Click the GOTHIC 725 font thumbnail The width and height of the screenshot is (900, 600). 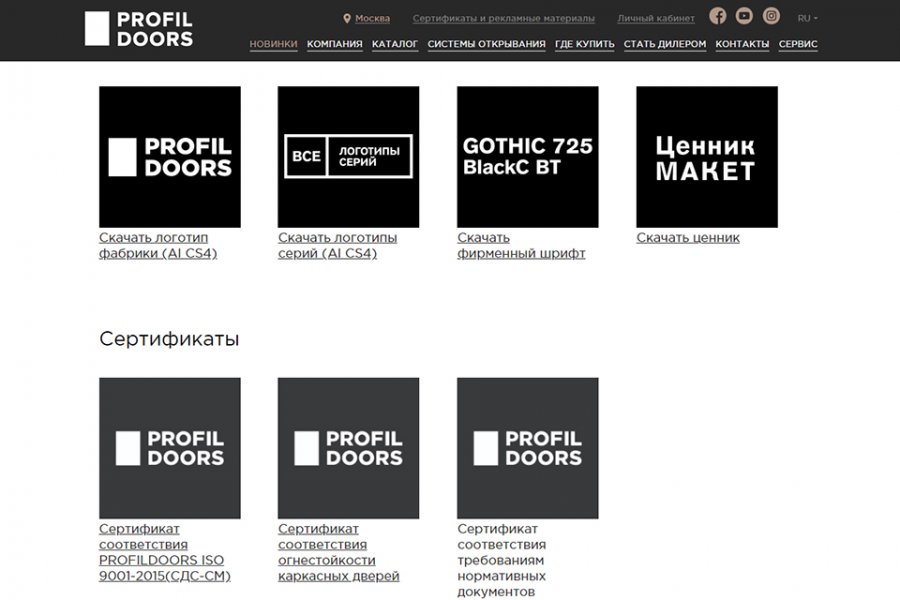tap(527, 156)
